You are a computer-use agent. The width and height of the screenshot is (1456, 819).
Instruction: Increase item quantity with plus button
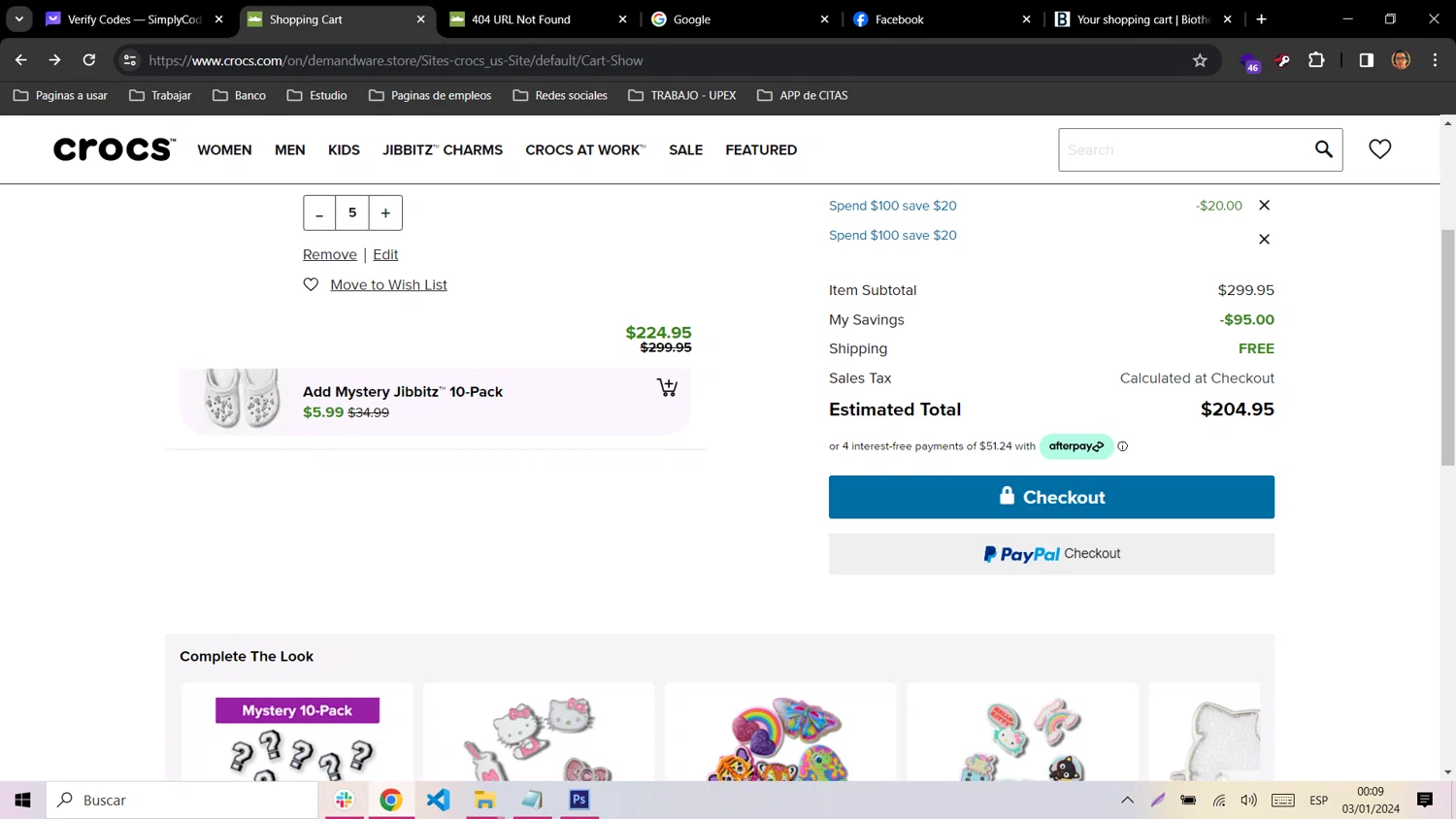coord(385,213)
